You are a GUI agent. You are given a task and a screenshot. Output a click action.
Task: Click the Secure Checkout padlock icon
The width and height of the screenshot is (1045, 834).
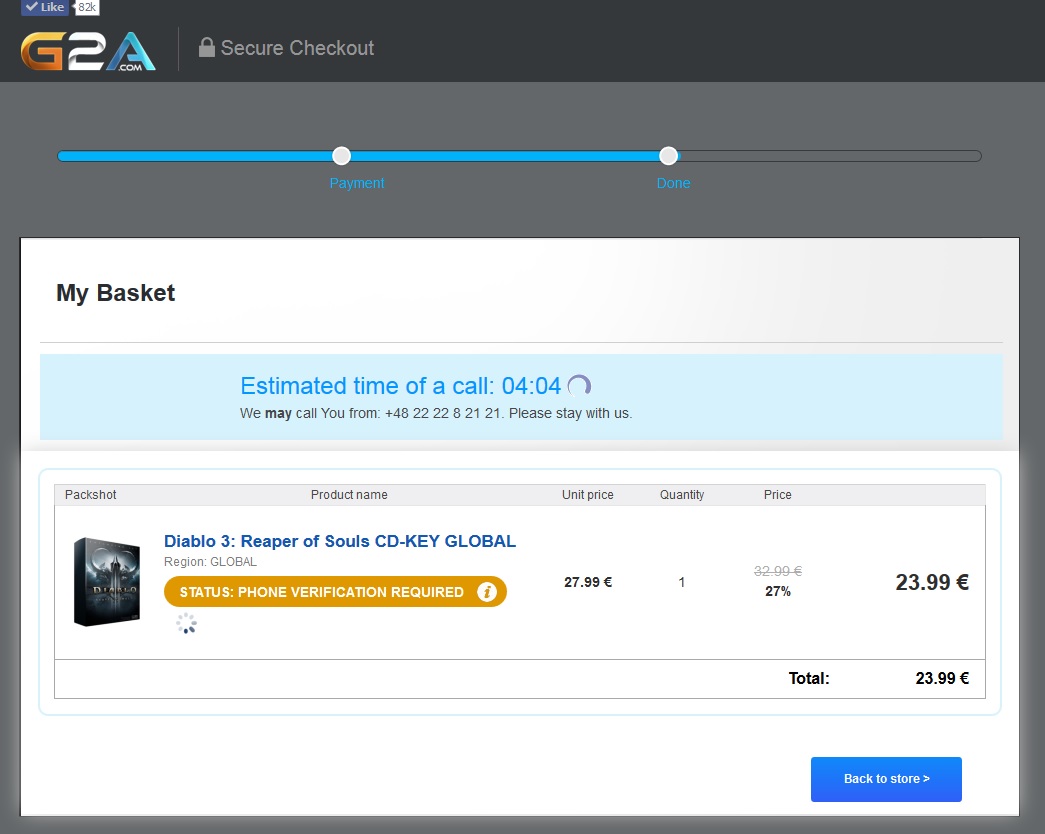(207, 47)
